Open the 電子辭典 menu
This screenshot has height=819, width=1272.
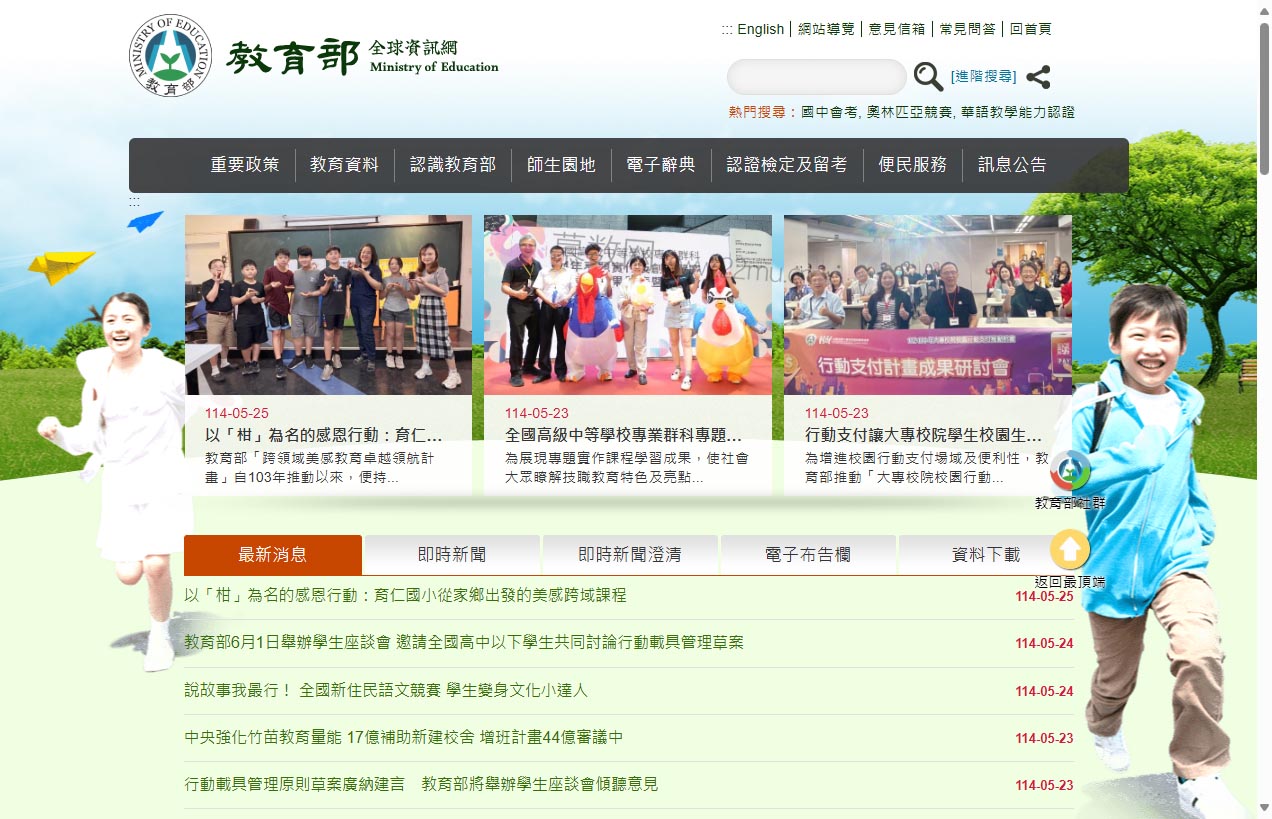coord(660,164)
